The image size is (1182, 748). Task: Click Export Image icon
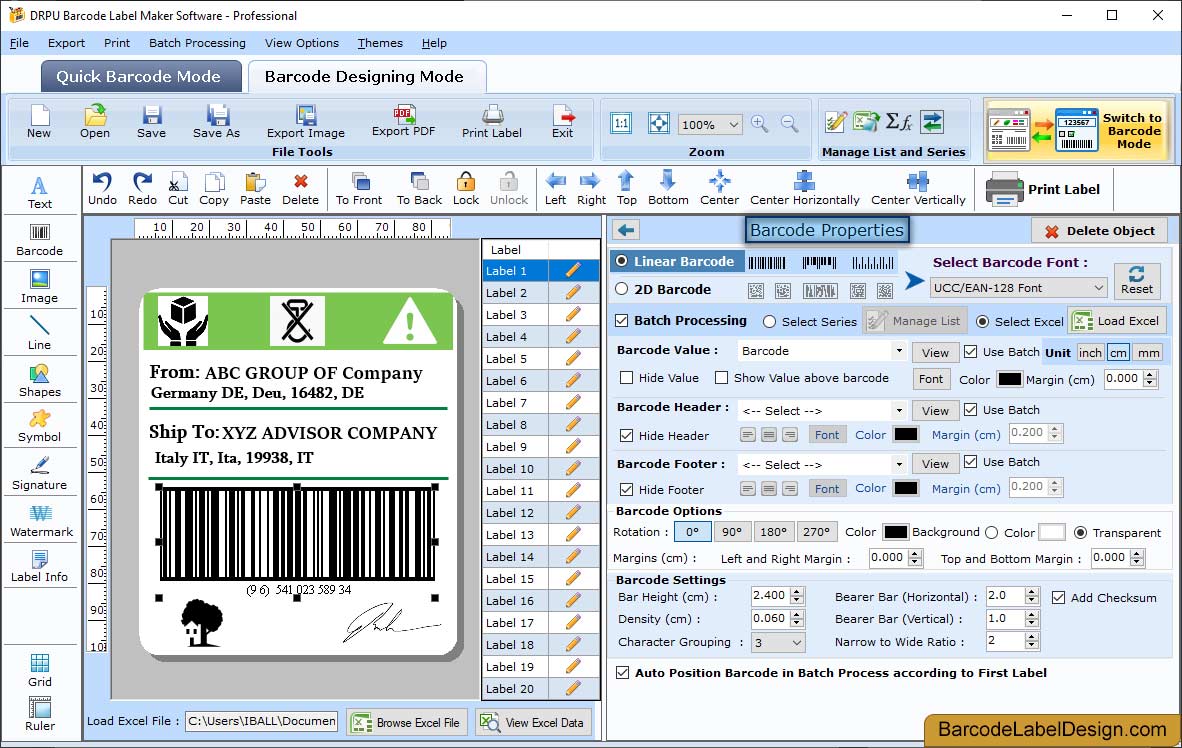pyautogui.click(x=305, y=122)
